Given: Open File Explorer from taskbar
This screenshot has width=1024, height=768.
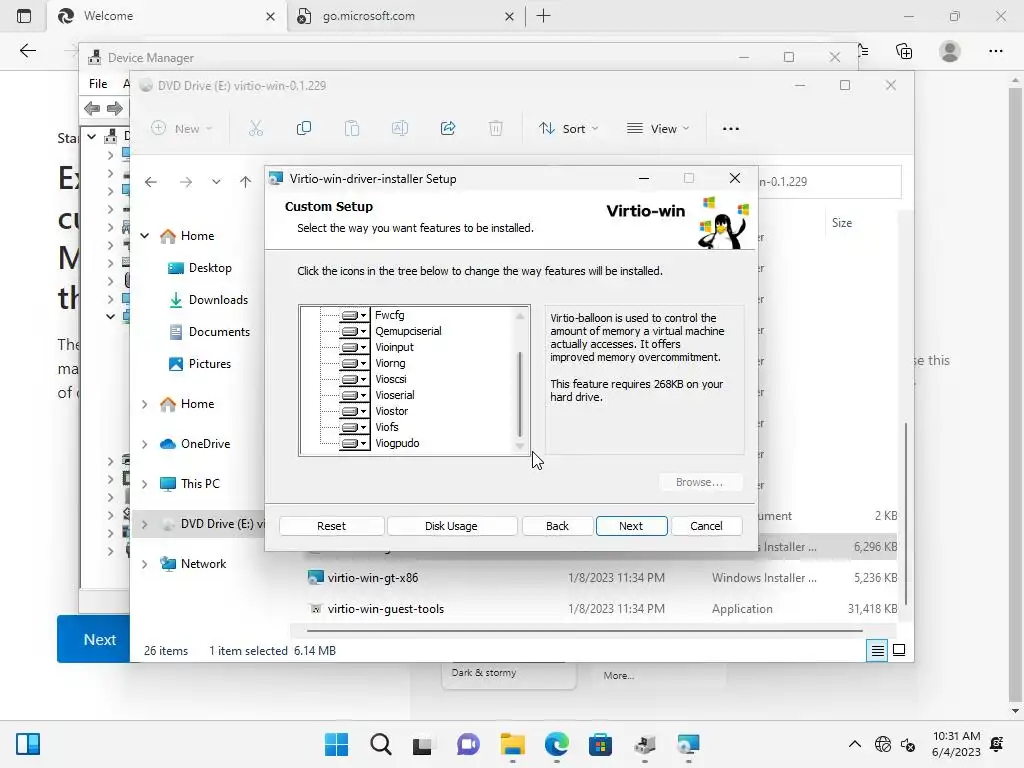Looking at the screenshot, I should pos(513,744).
